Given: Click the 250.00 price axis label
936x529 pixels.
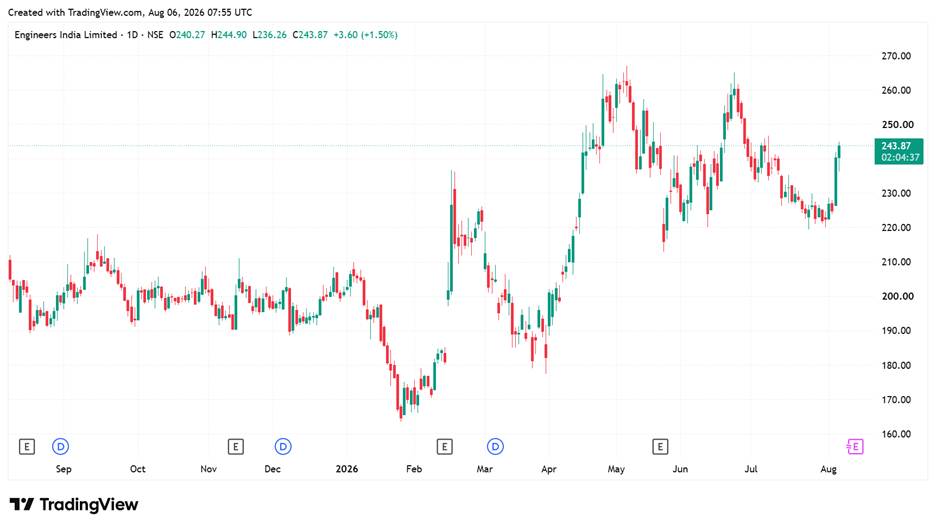Looking at the screenshot, I should (897, 124).
